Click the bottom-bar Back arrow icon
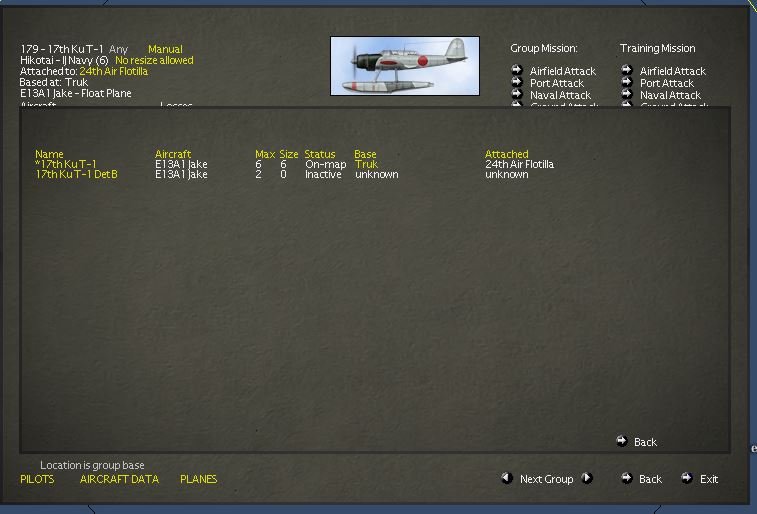Viewport: 757px width, 514px height. (627, 478)
